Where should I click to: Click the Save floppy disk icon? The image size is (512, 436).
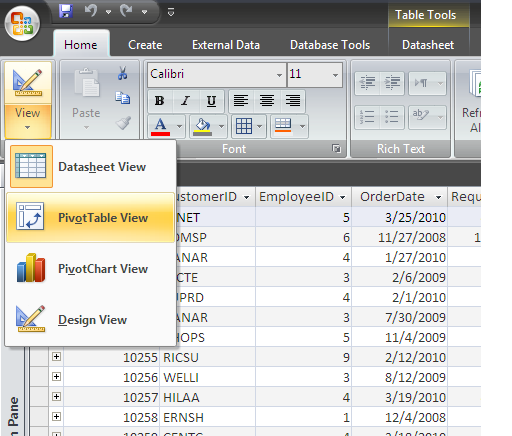click(66, 12)
